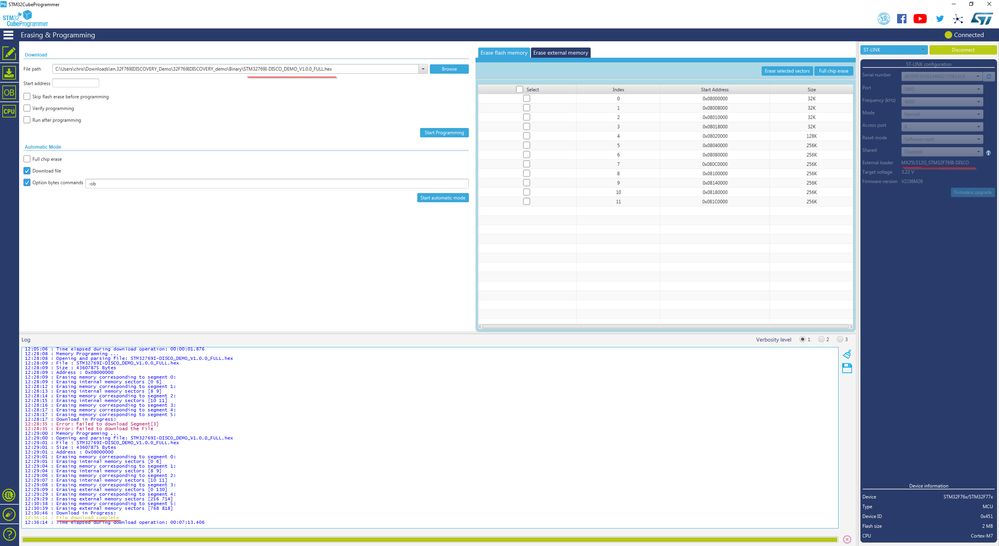
Task: Click the Disconnect button
Action: tap(963, 50)
